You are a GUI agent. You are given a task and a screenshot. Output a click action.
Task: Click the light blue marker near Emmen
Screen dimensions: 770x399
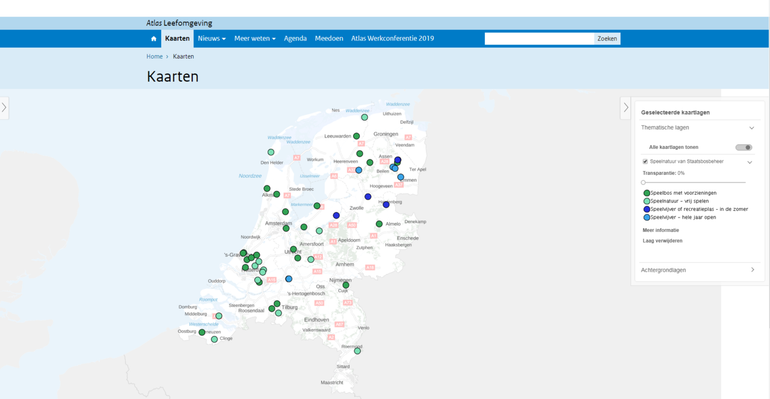(401, 177)
